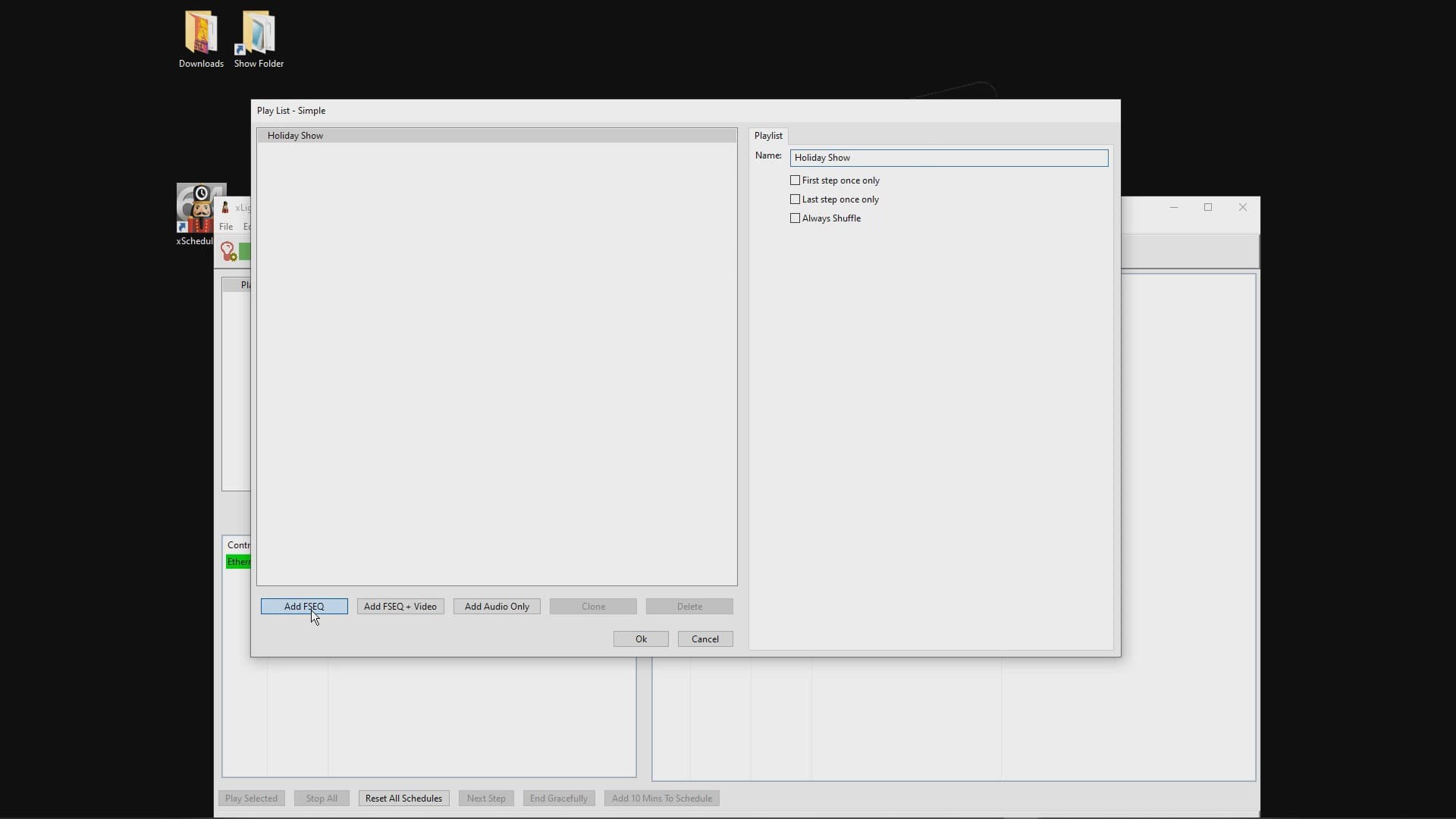Open the Downloads folder icon on desktop
This screenshot has height=819, width=1456.
[x=201, y=39]
